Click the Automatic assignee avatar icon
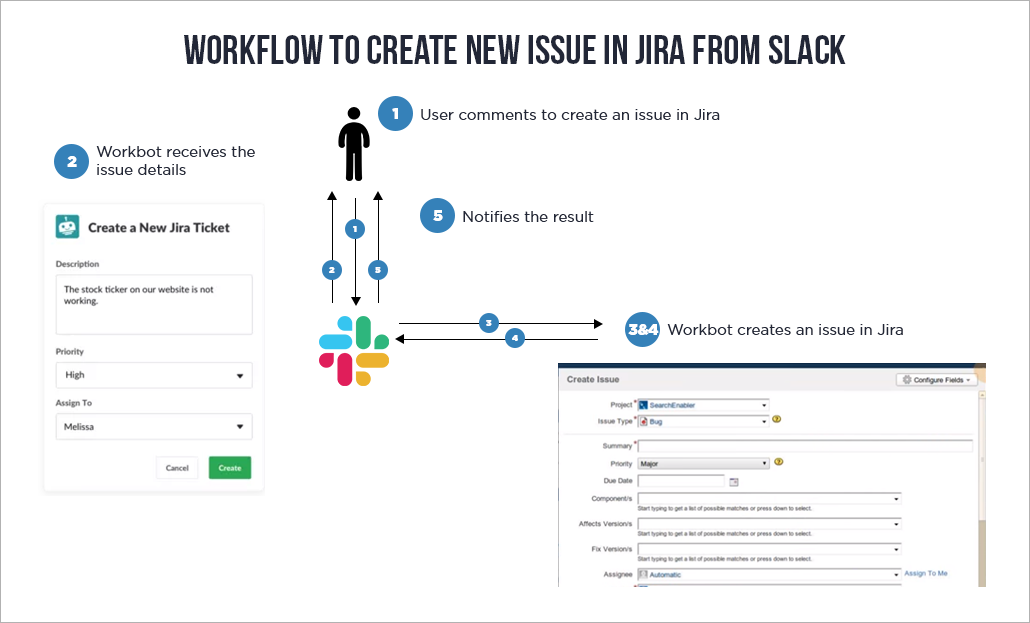The width and height of the screenshot is (1030, 623). pyautogui.click(x=643, y=574)
